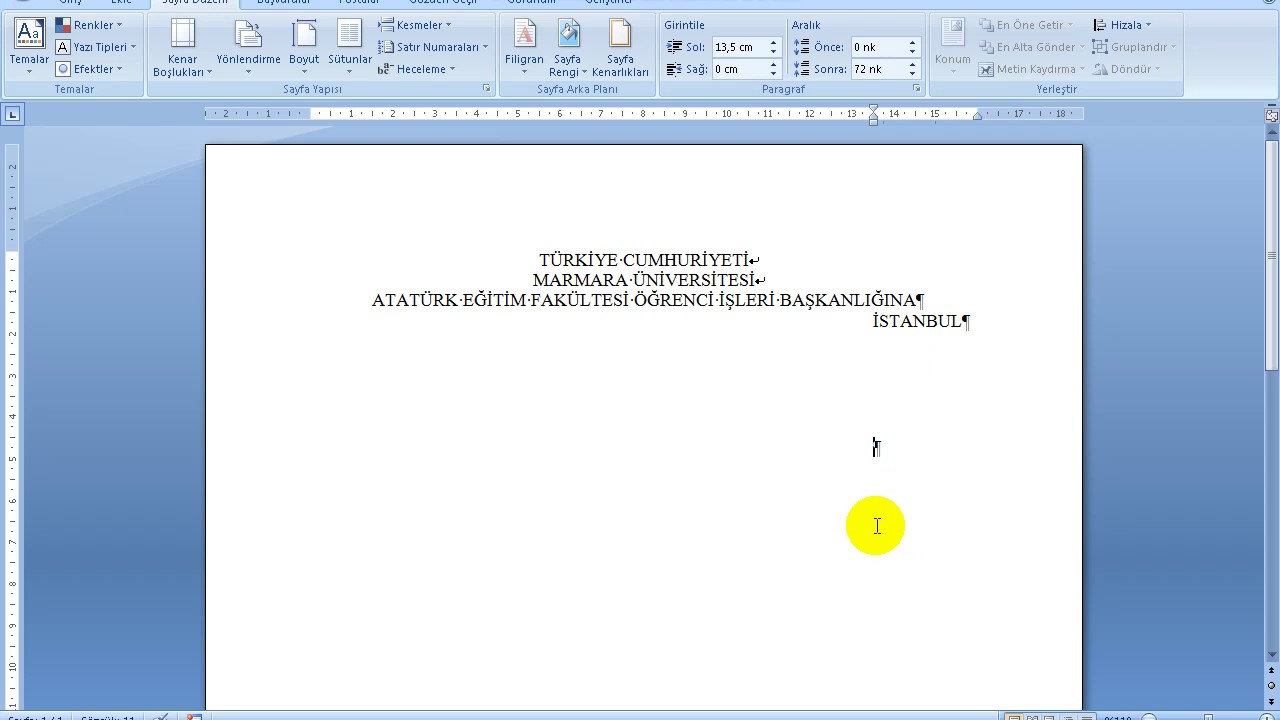Open the Sayfa Rengi page color menu
This screenshot has height=720, width=1280.
tap(567, 48)
